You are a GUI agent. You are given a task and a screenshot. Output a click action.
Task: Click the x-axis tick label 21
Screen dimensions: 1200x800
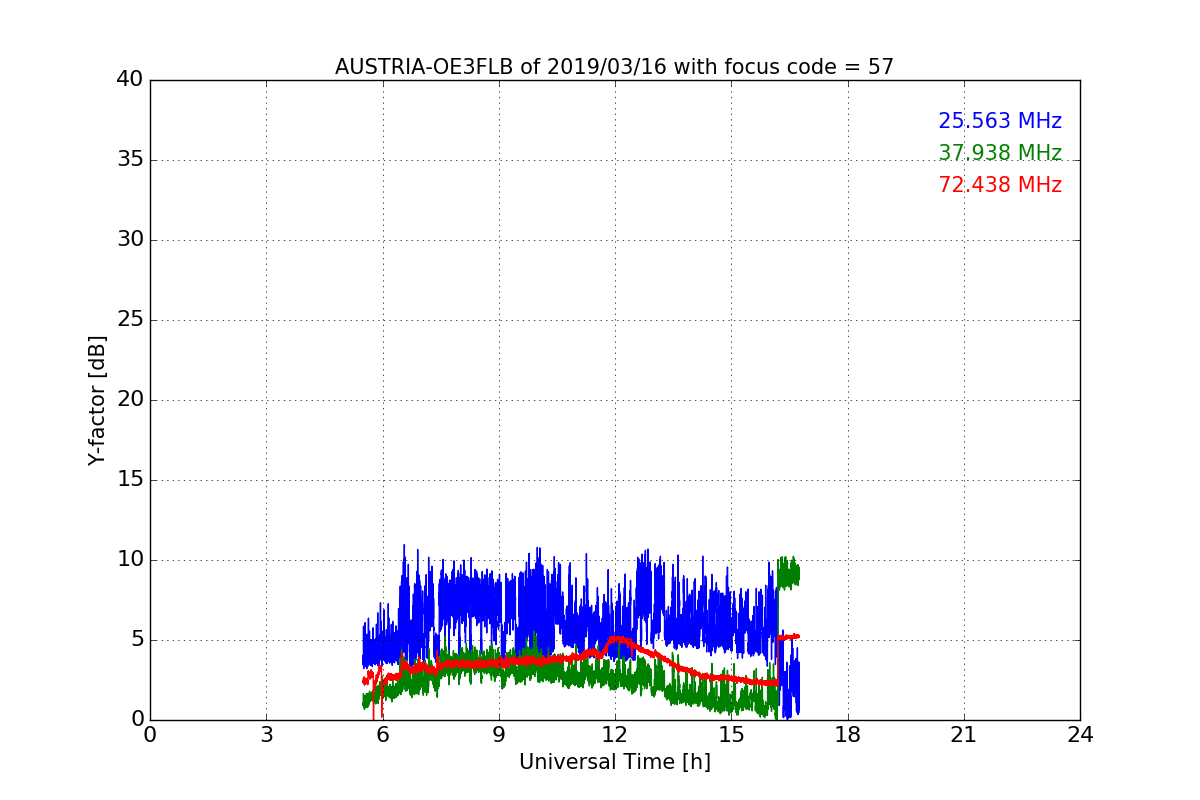coord(964,735)
